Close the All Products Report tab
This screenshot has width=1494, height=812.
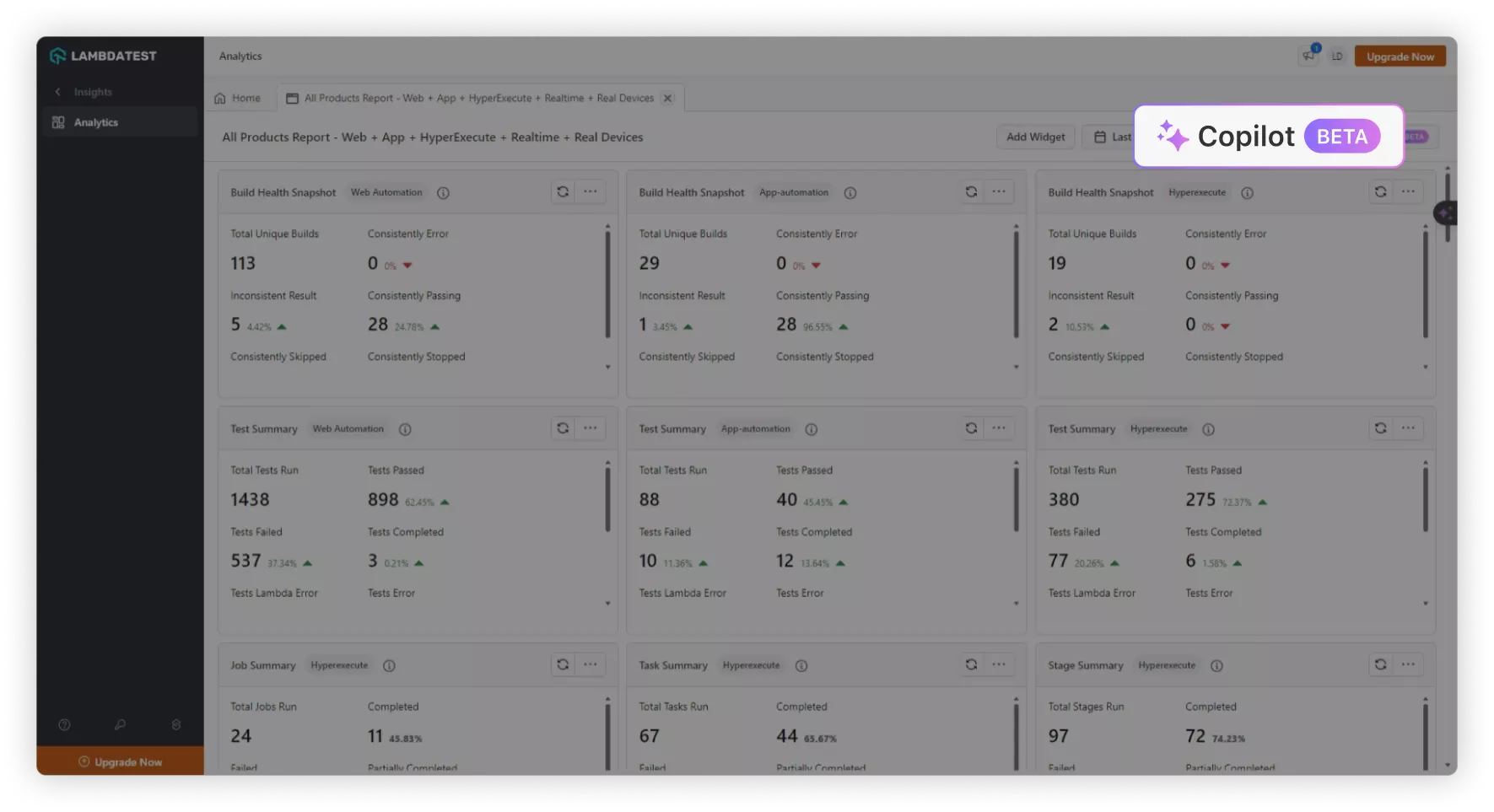667,99
